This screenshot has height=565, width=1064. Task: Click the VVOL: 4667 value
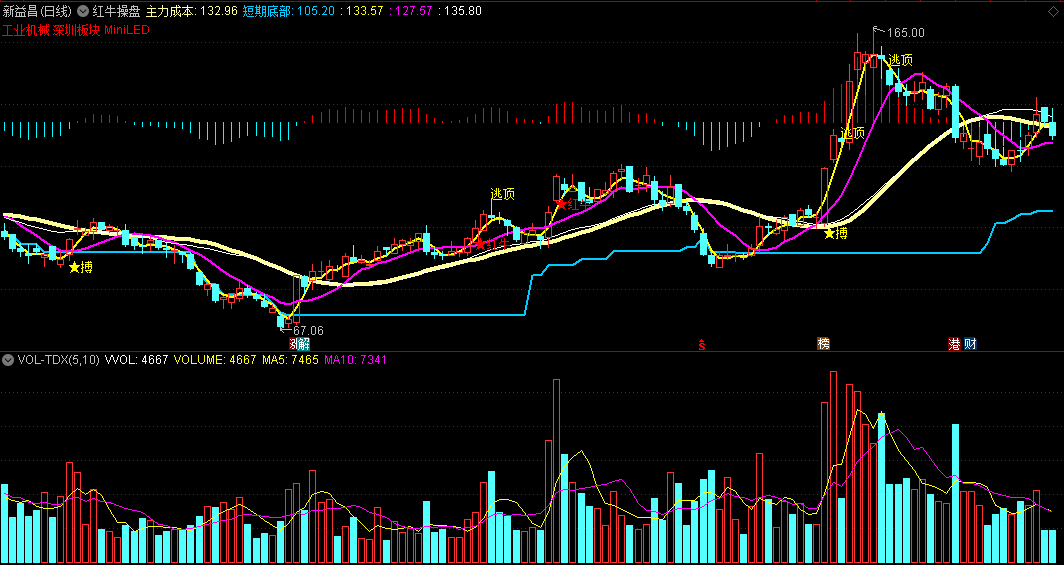[137, 359]
